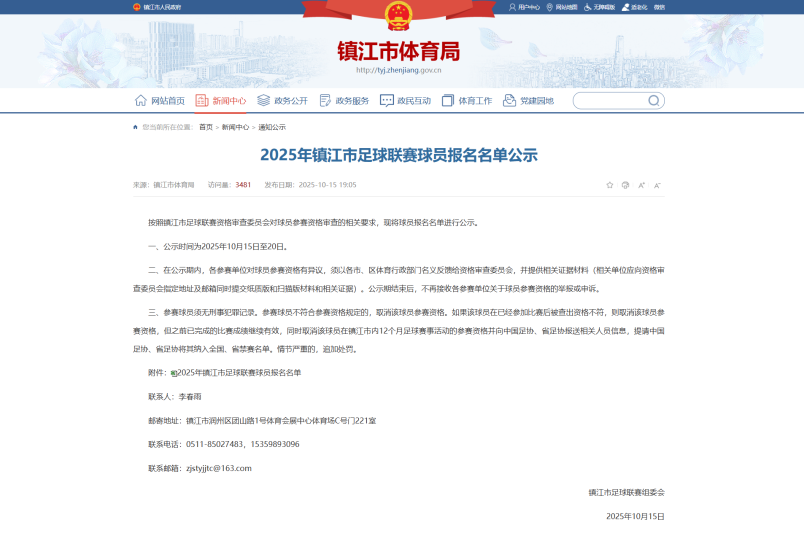
Task: Increase font size with A+ icon
Action: coord(641,185)
